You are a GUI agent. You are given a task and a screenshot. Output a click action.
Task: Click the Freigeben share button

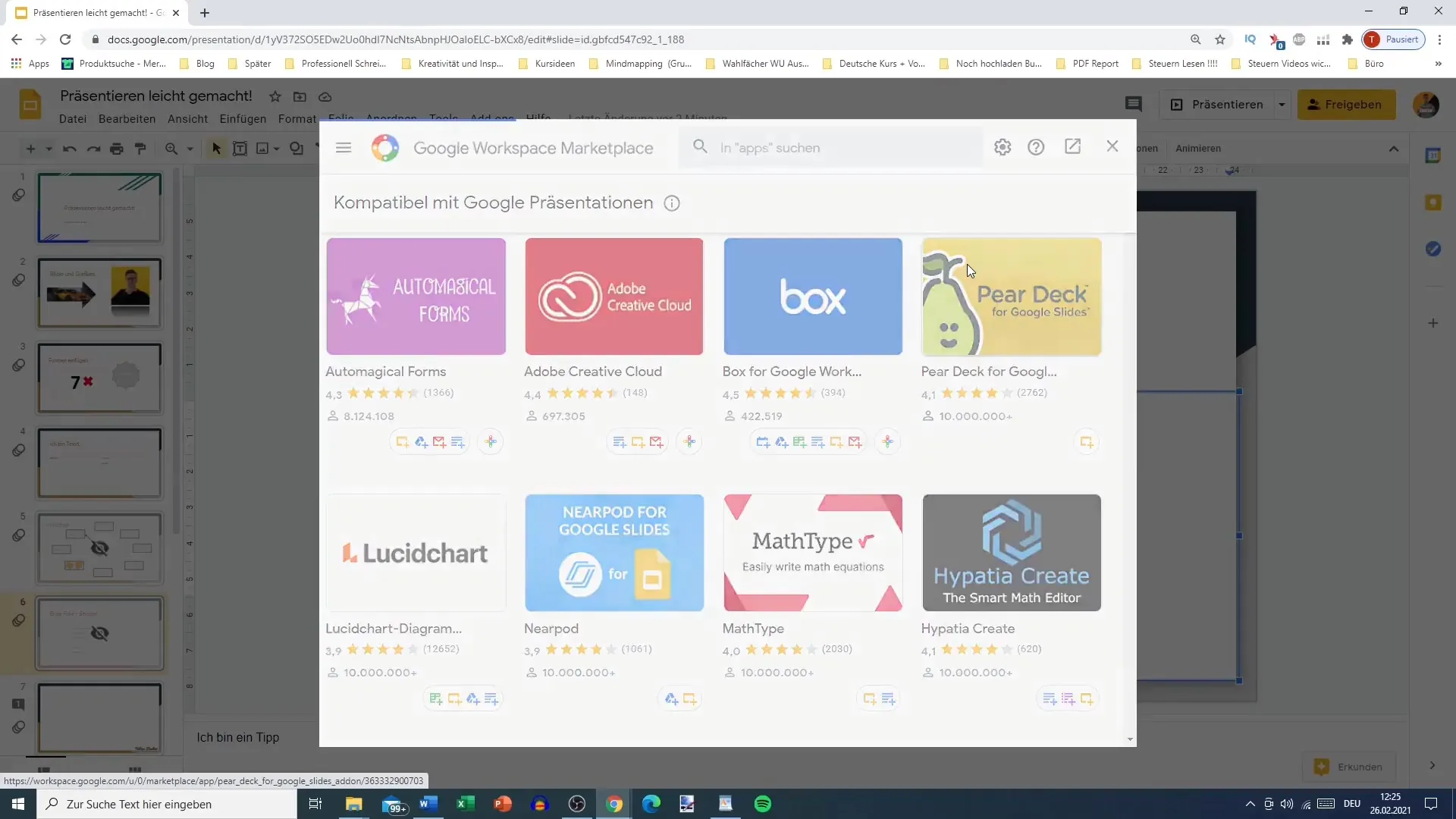point(1346,105)
